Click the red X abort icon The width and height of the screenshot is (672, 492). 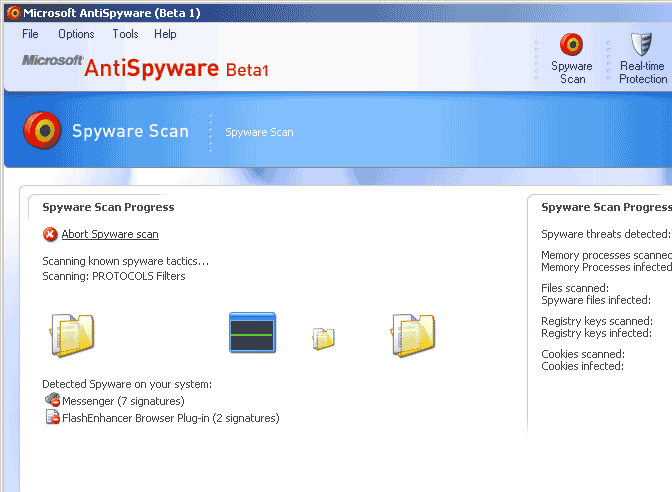pyautogui.click(x=50, y=234)
